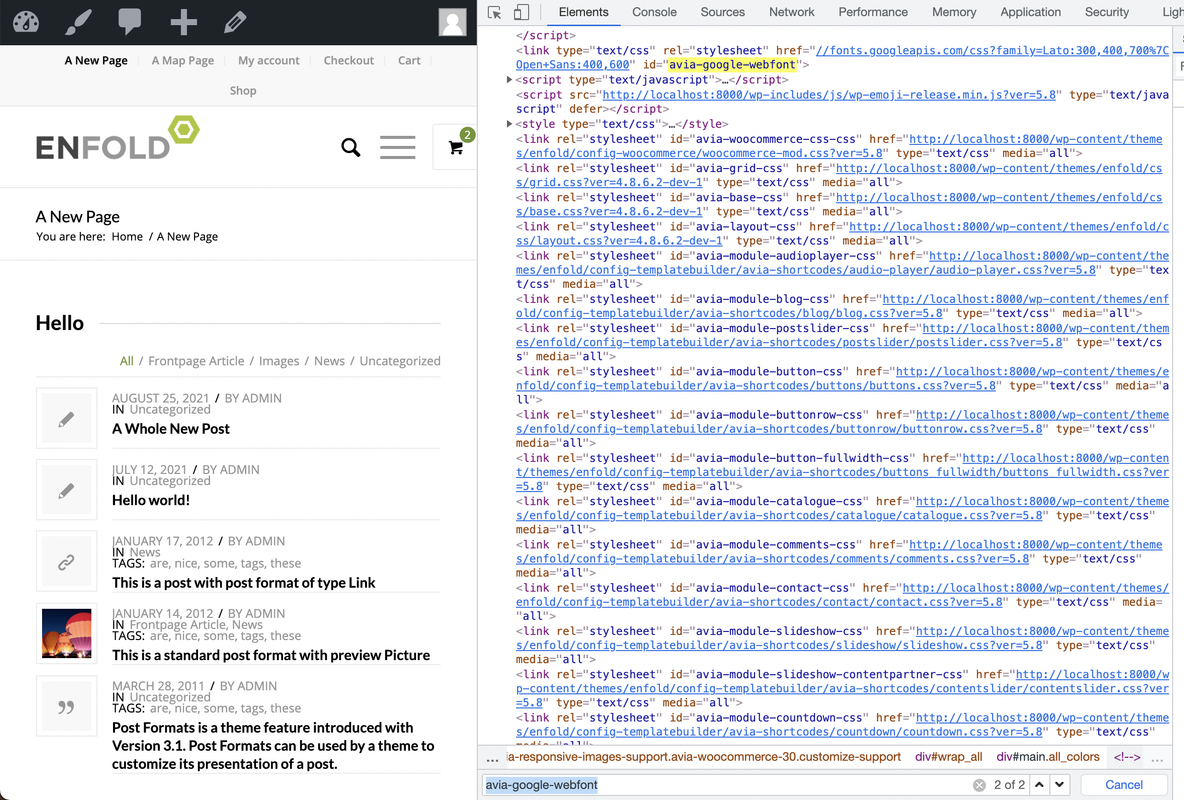Expand the script type=text/javascript node
Image resolution: width=1184 pixels, height=800 pixels.
509,79
